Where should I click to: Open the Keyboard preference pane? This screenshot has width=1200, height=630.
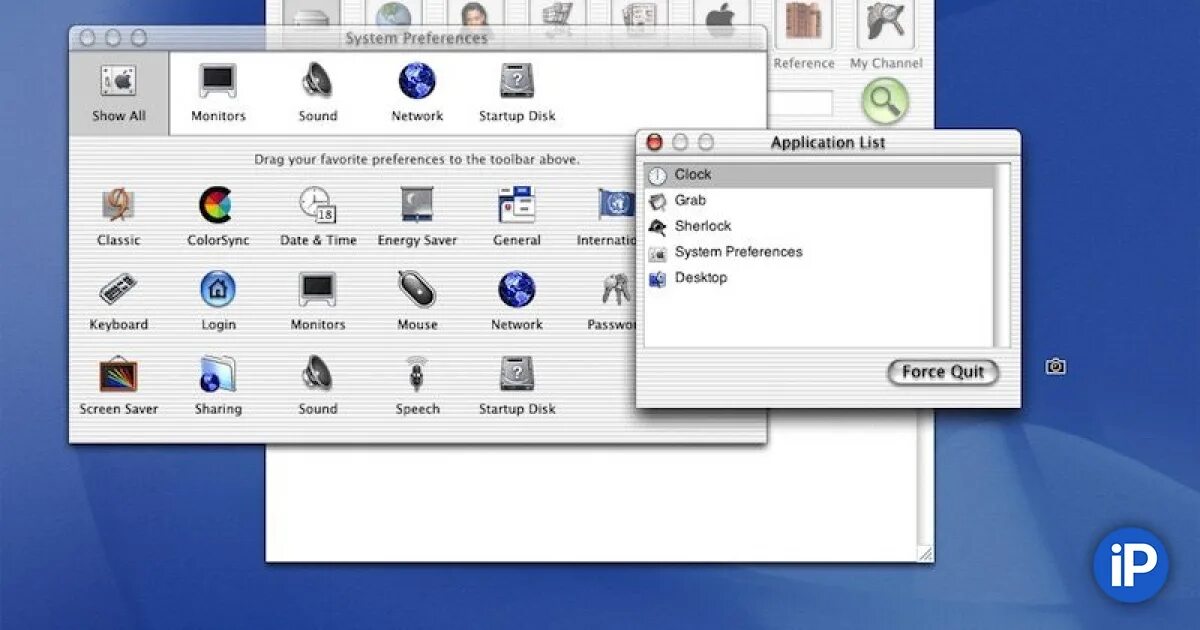(x=119, y=301)
